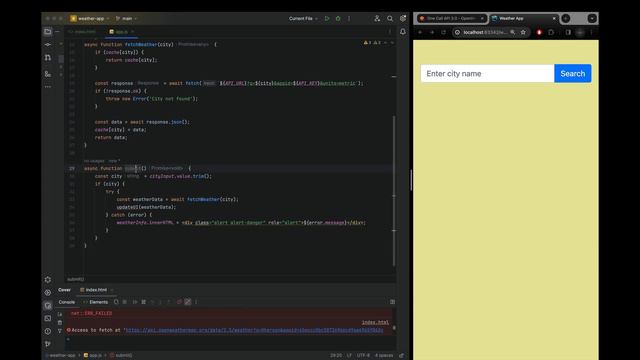Click the net::ERR_FAILED console message

[x=91, y=313]
